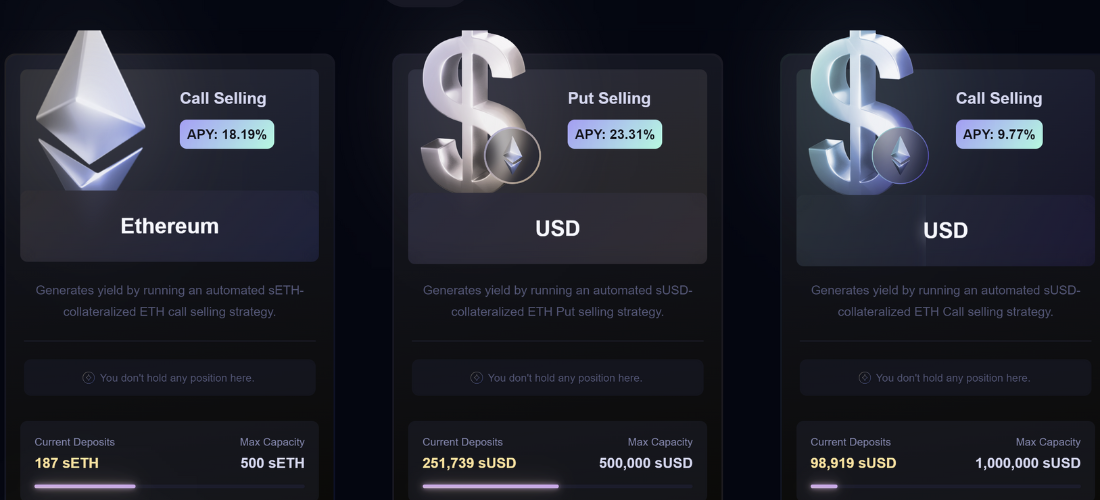Screen dimensions: 1100x500
Task: Click the ETH coin badge on USD Call Selling card
Action: click(900, 156)
